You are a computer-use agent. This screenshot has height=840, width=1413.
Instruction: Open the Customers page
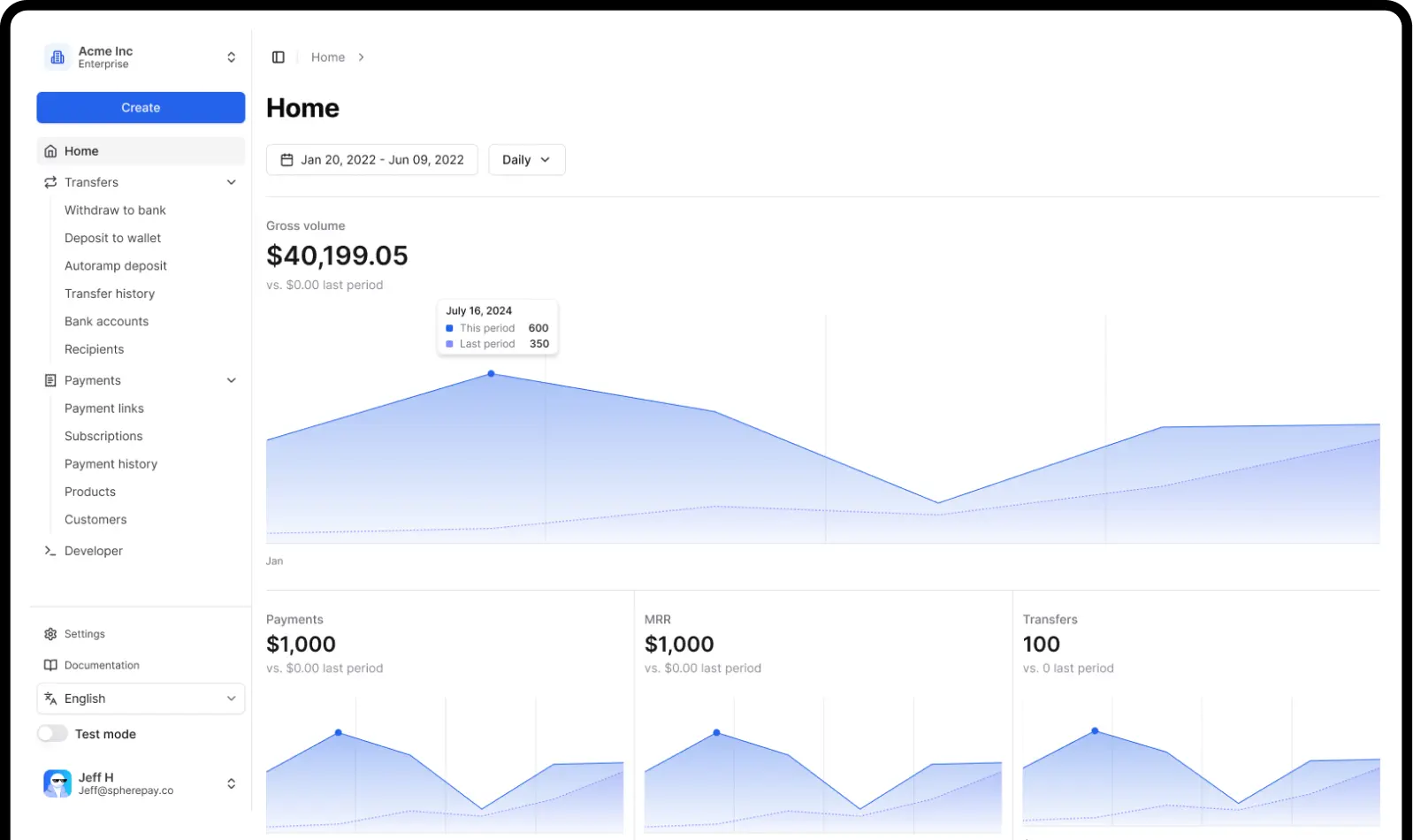pyautogui.click(x=95, y=520)
